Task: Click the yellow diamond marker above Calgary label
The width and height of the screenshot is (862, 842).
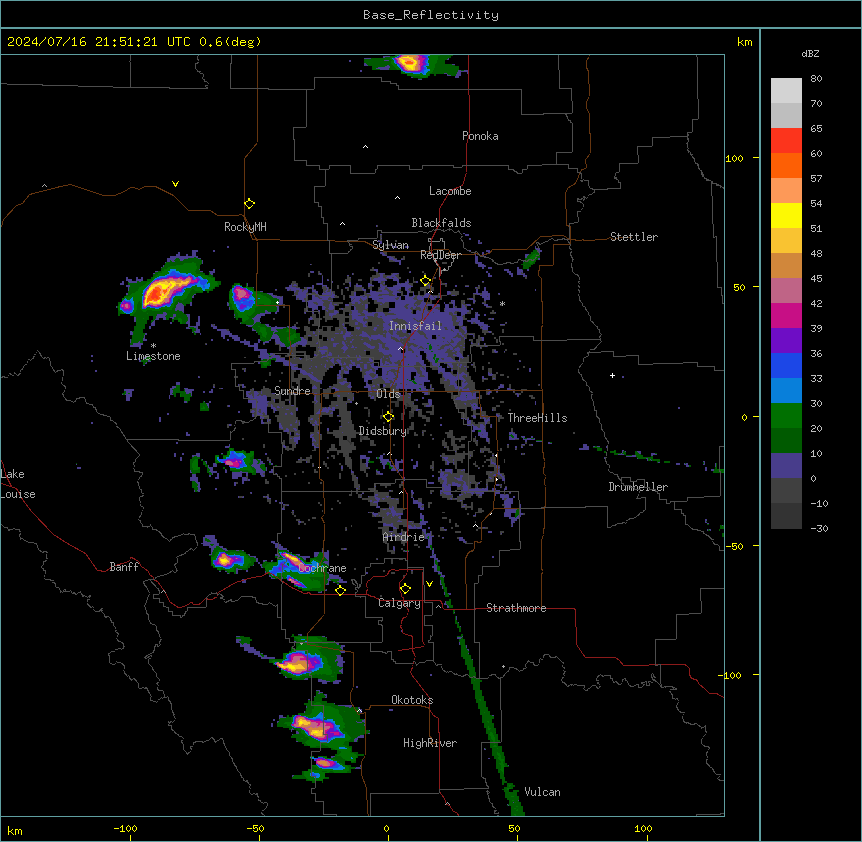Action: pos(405,589)
